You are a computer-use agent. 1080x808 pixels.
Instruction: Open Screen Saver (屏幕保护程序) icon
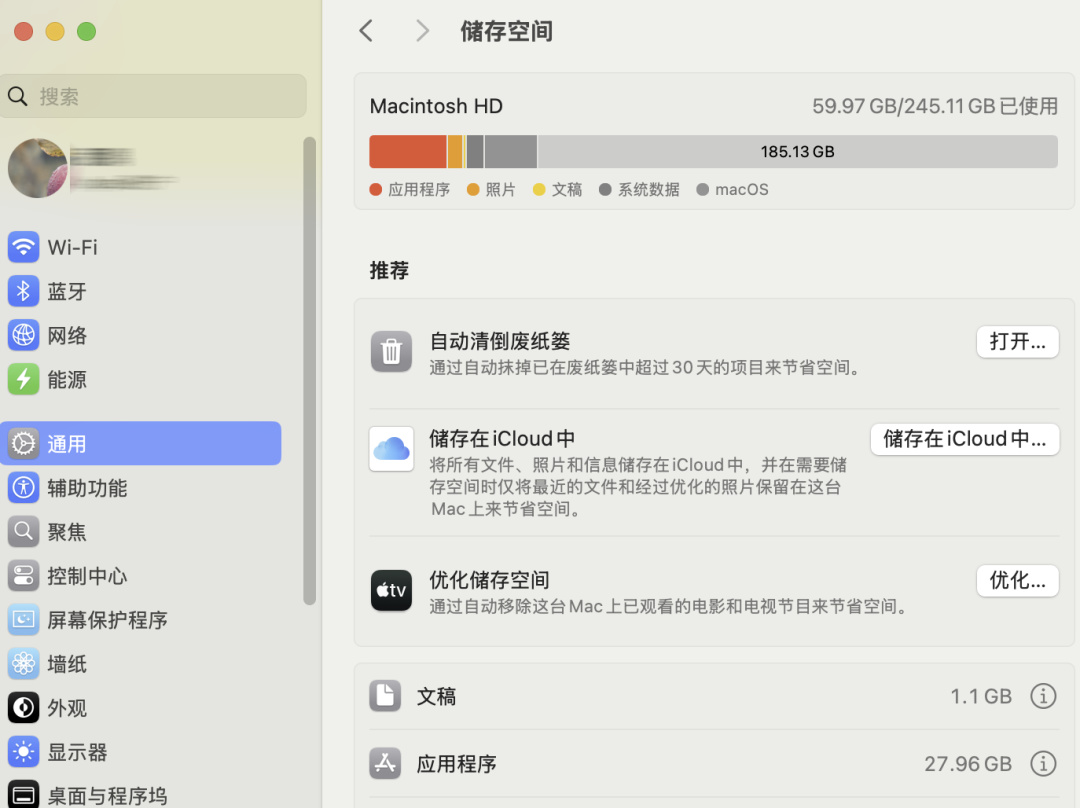coord(23,620)
